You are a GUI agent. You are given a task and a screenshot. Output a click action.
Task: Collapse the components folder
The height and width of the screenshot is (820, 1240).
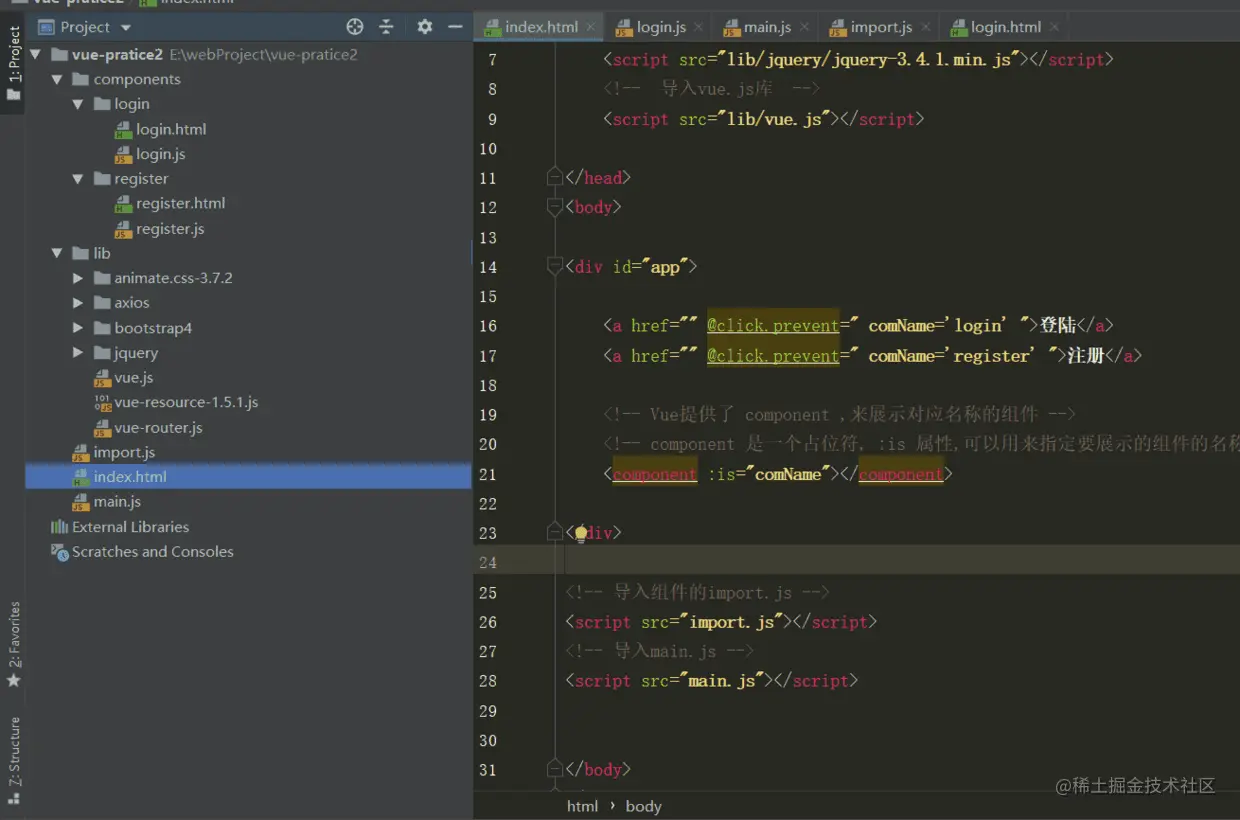pos(57,79)
